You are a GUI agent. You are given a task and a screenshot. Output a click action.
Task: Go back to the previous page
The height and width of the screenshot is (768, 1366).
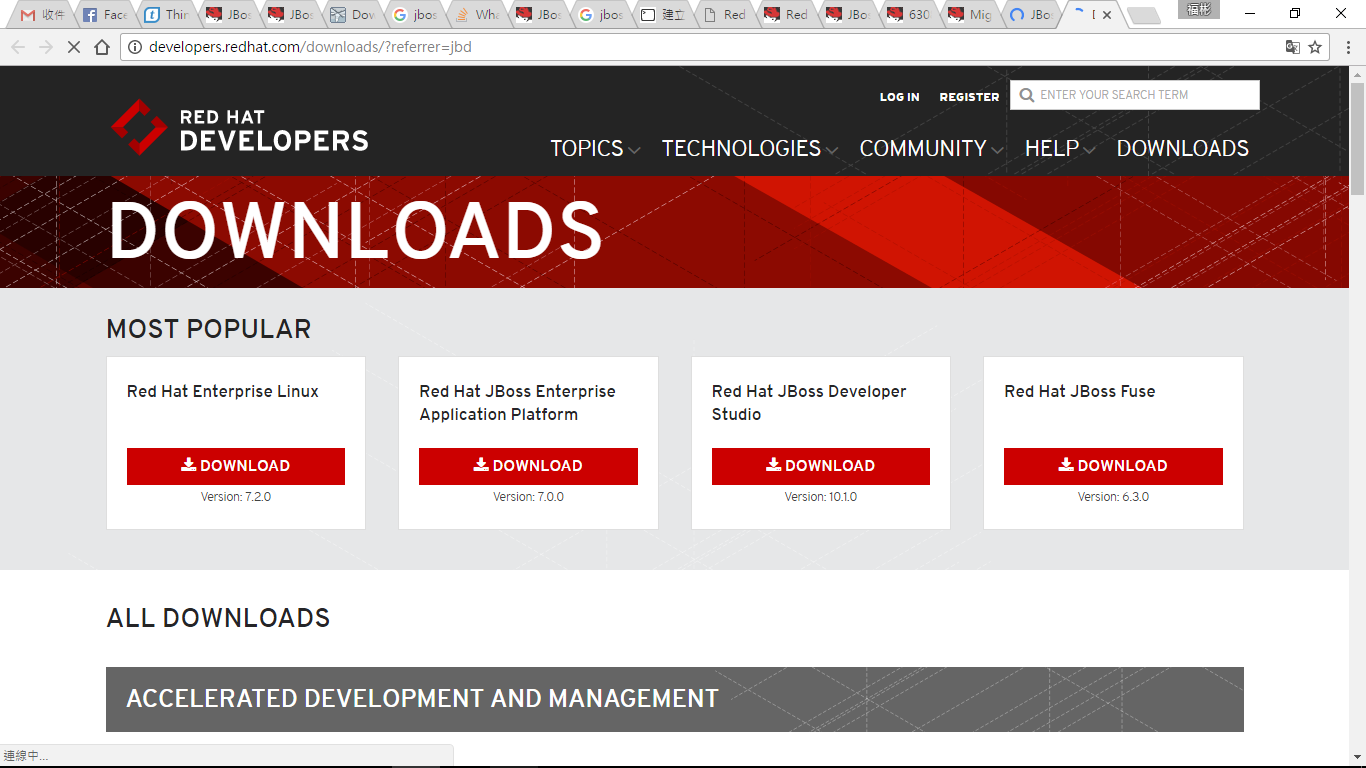coord(19,47)
